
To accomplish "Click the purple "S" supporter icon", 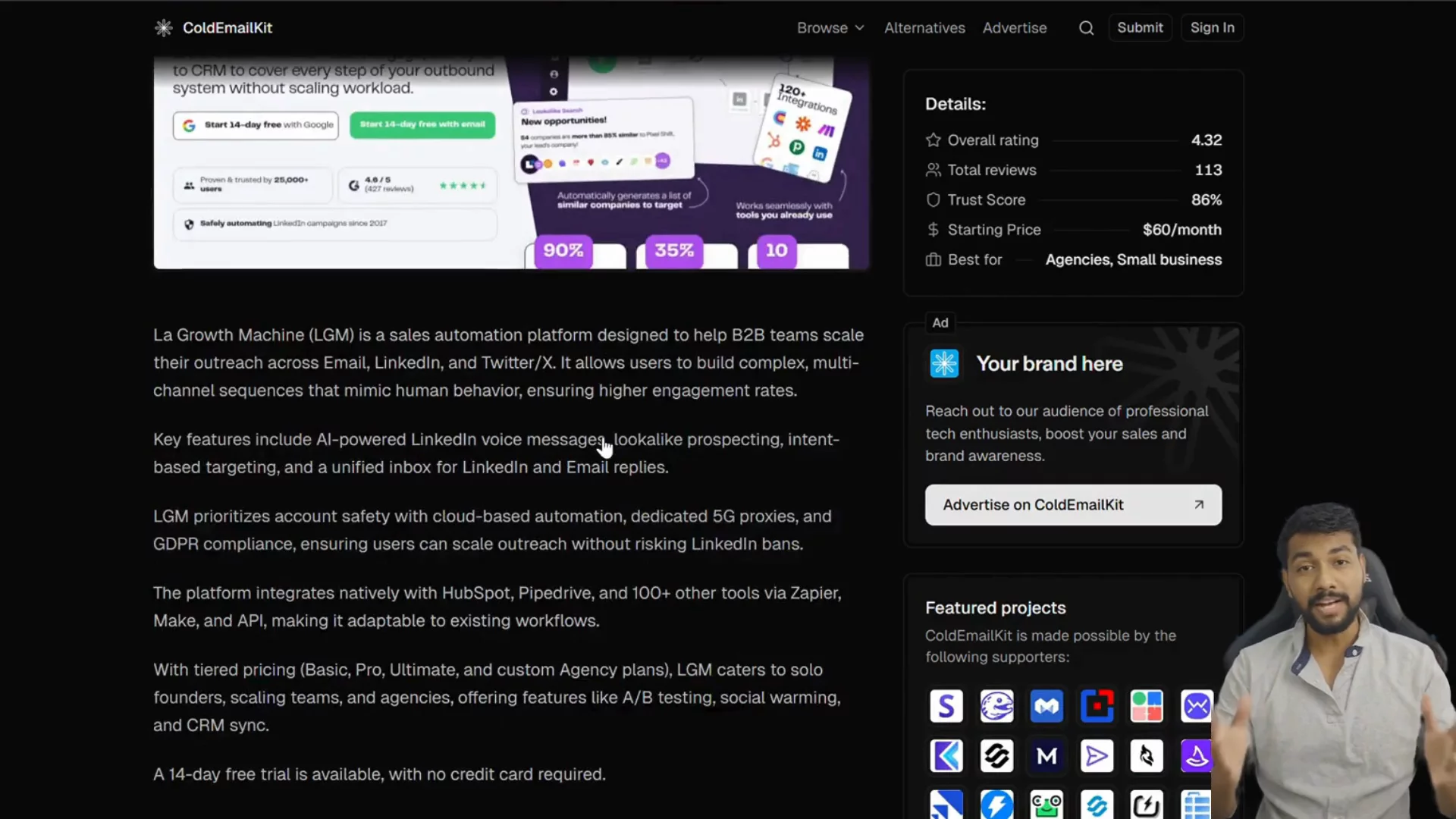I will [x=946, y=705].
